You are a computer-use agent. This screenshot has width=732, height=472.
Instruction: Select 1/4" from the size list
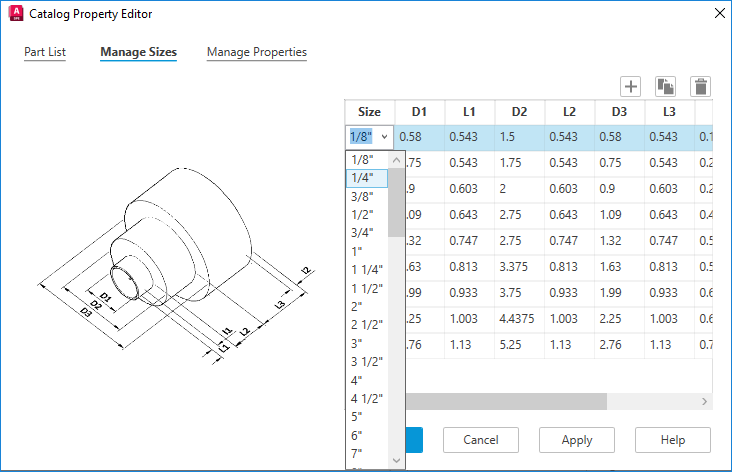(x=367, y=178)
